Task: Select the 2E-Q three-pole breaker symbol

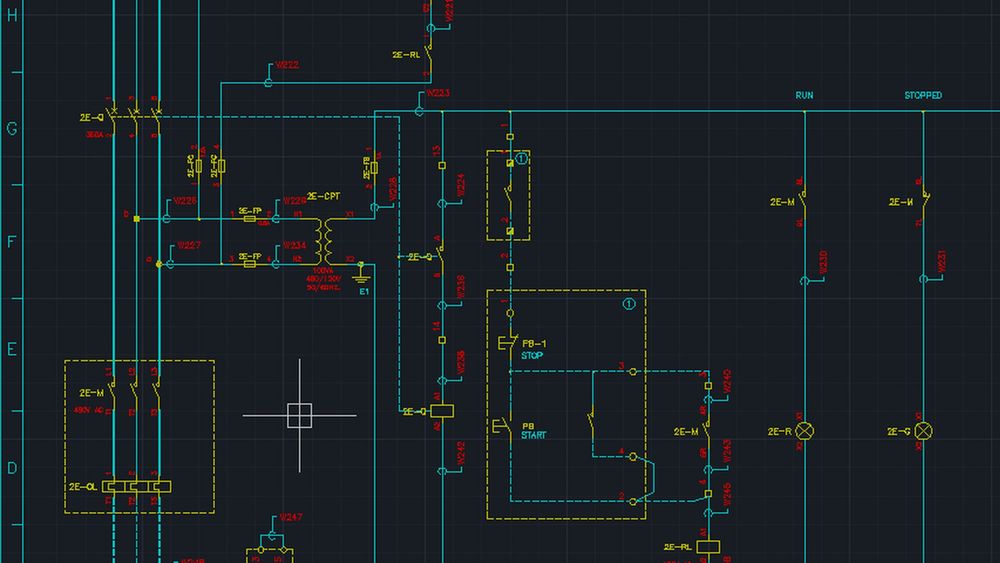Action: pos(135,117)
